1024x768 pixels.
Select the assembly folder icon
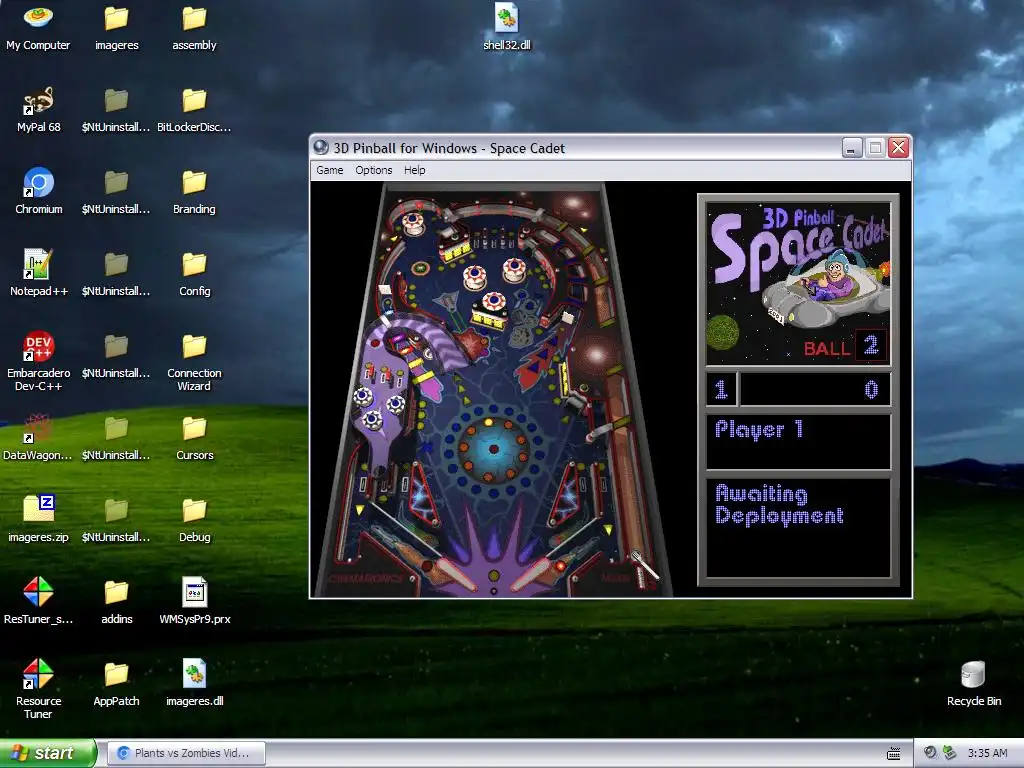194,29
